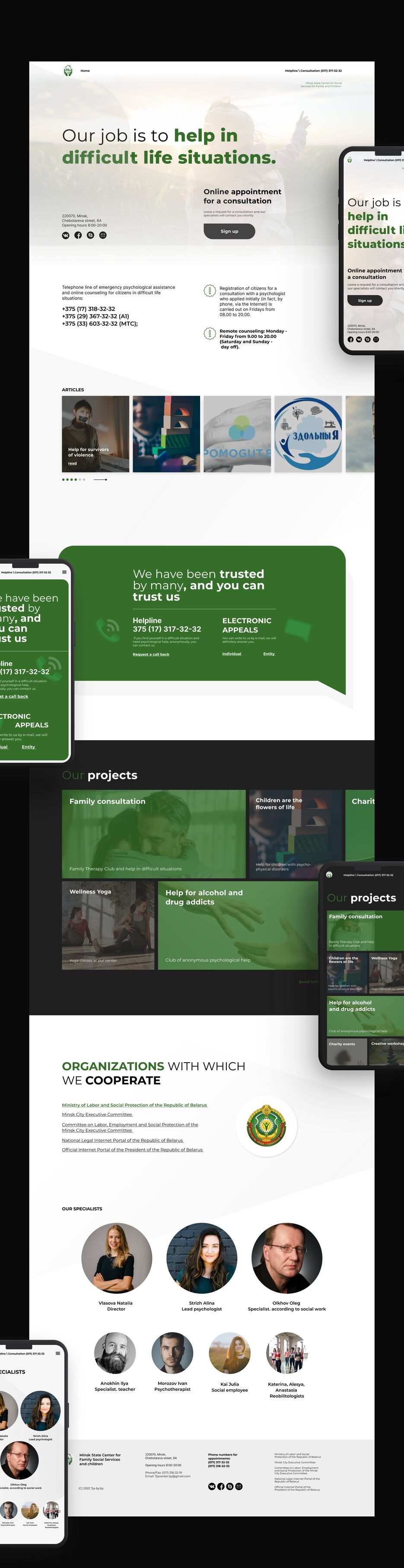Open the hamburger menu on the green-banner phone mockup
Screen dimensions: 404x1568
pyautogui.click(x=64, y=572)
